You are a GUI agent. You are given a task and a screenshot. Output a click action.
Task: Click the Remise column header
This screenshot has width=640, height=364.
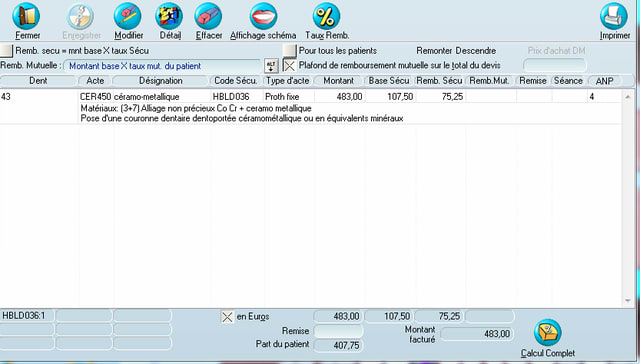pos(533,81)
